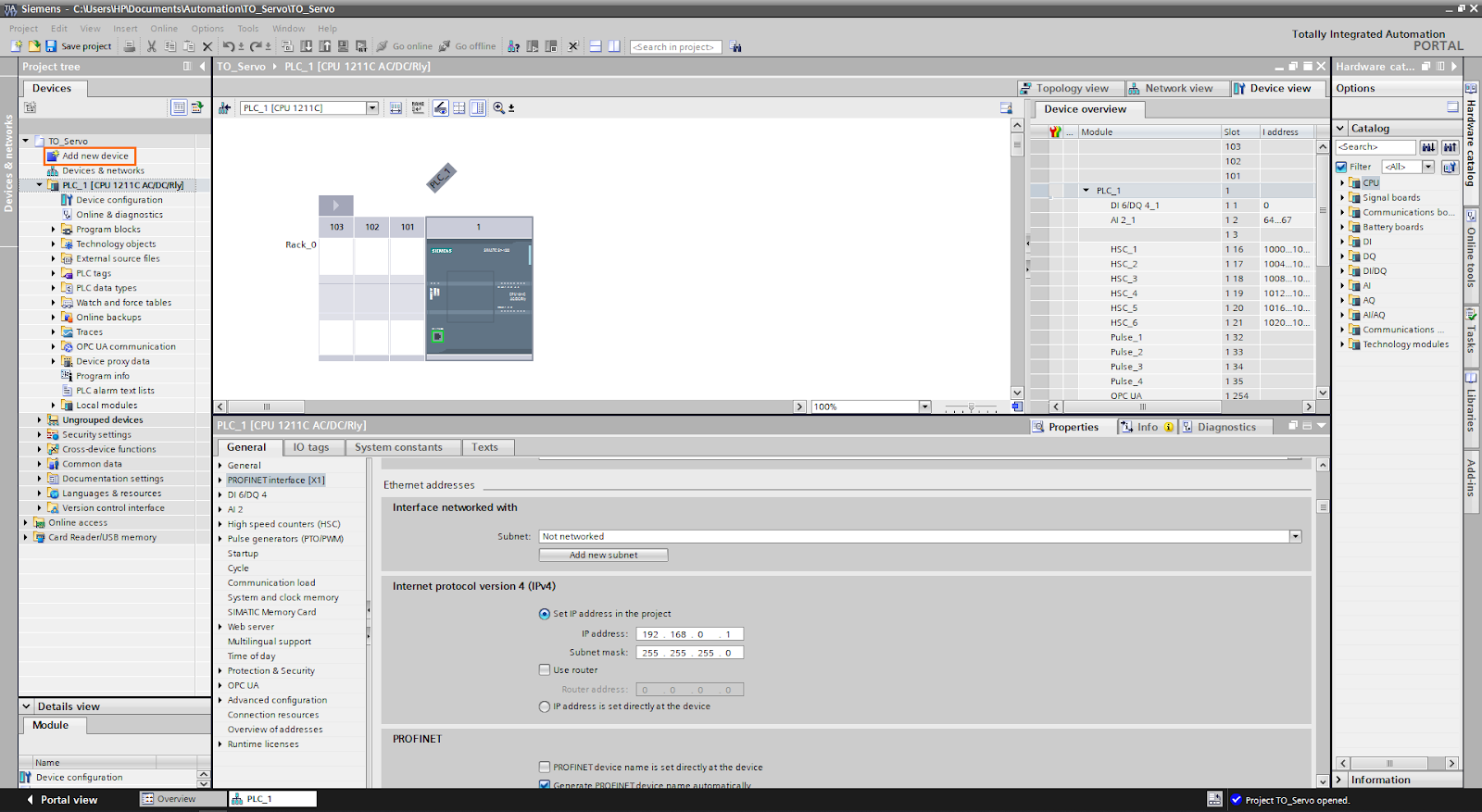Expand the Signal boards catalog folder

pyautogui.click(x=1342, y=197)
